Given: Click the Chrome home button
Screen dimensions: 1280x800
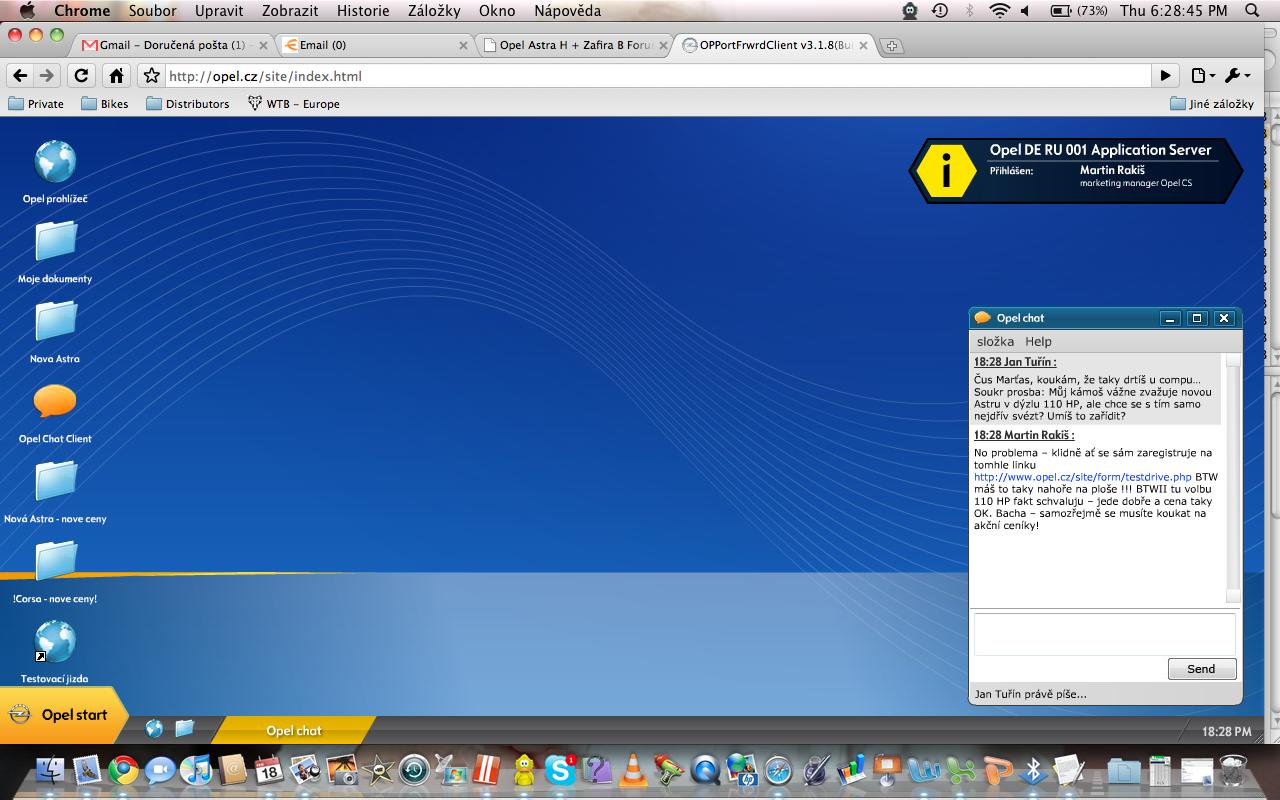Looking at the screenshot, I should 117,76.
